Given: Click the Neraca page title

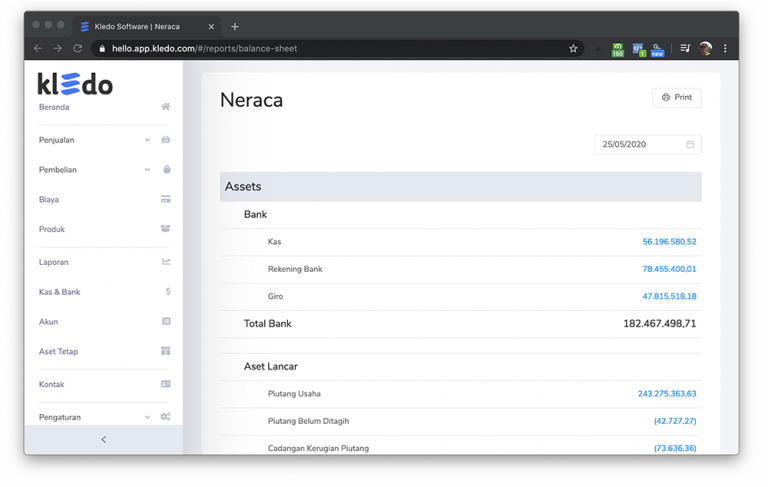Looking at the screenshot, I should 251,100.
